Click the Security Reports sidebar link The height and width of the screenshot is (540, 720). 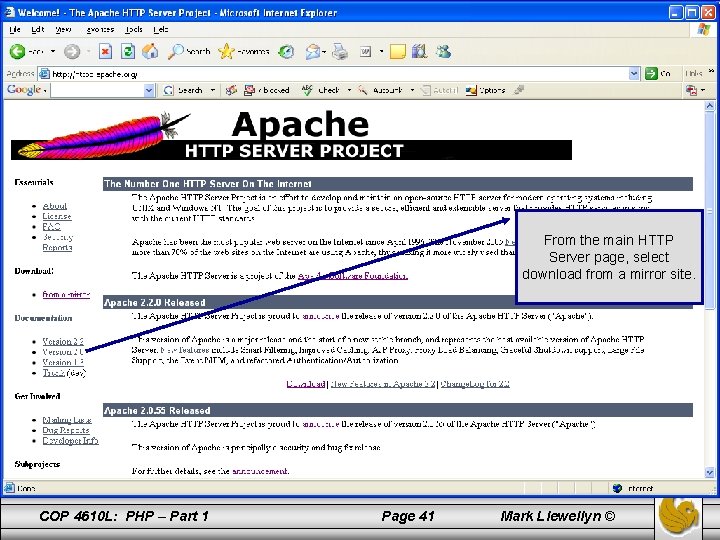57,242
